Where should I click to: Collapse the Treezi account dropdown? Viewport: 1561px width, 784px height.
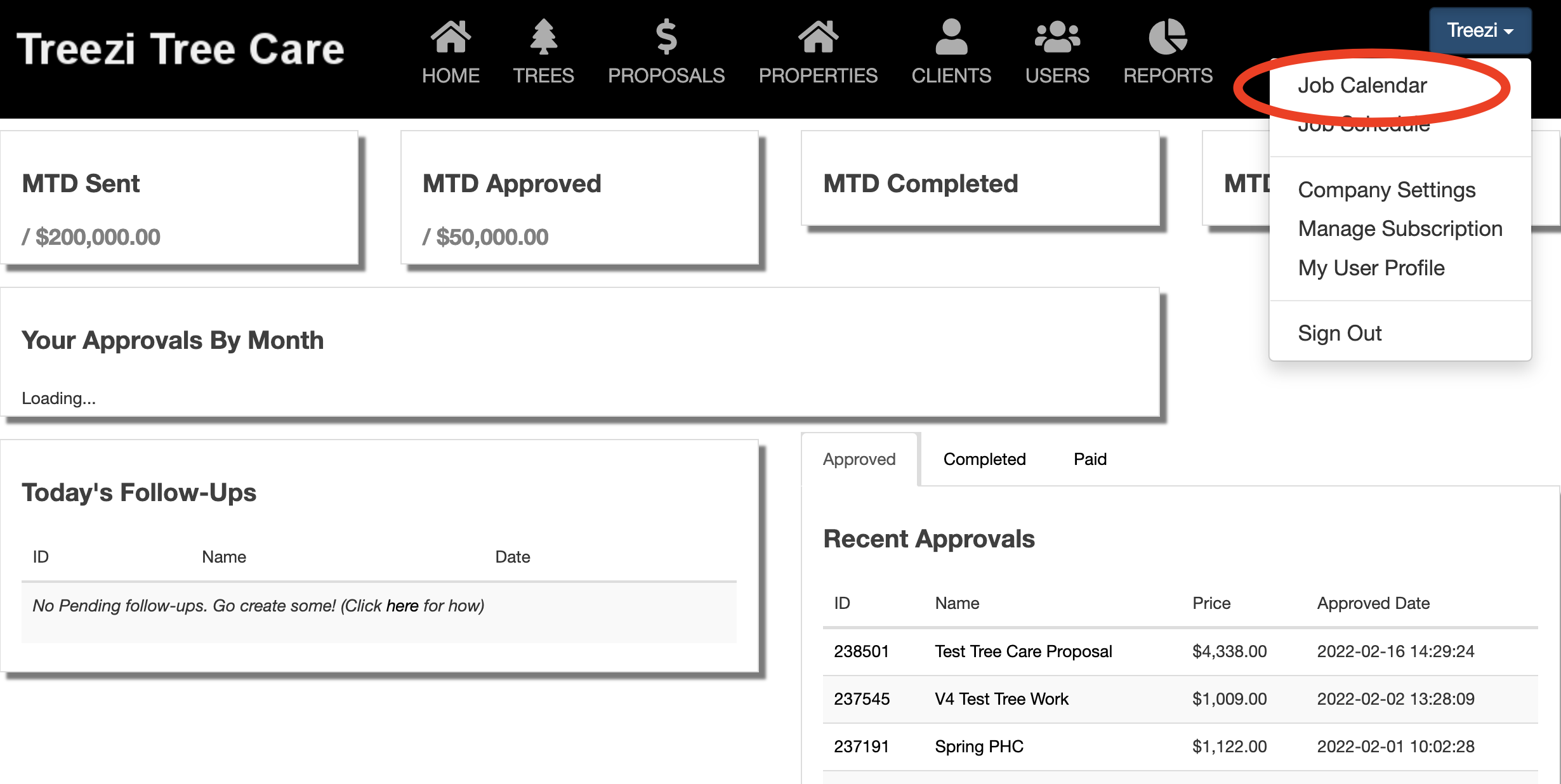tap(1480, 30)
